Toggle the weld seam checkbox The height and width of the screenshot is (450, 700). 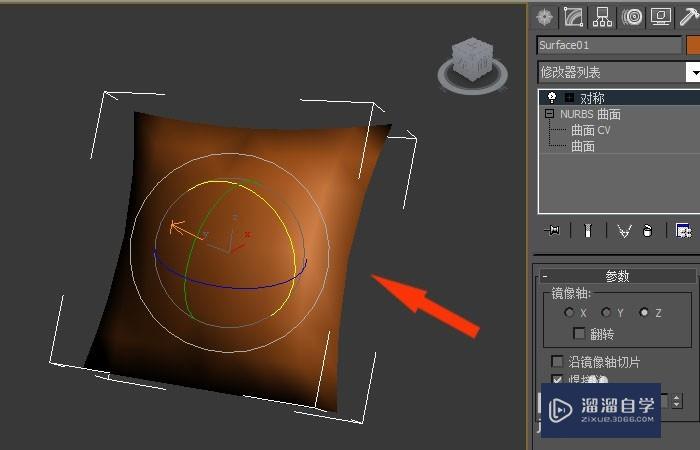click(x=557, y=379)
